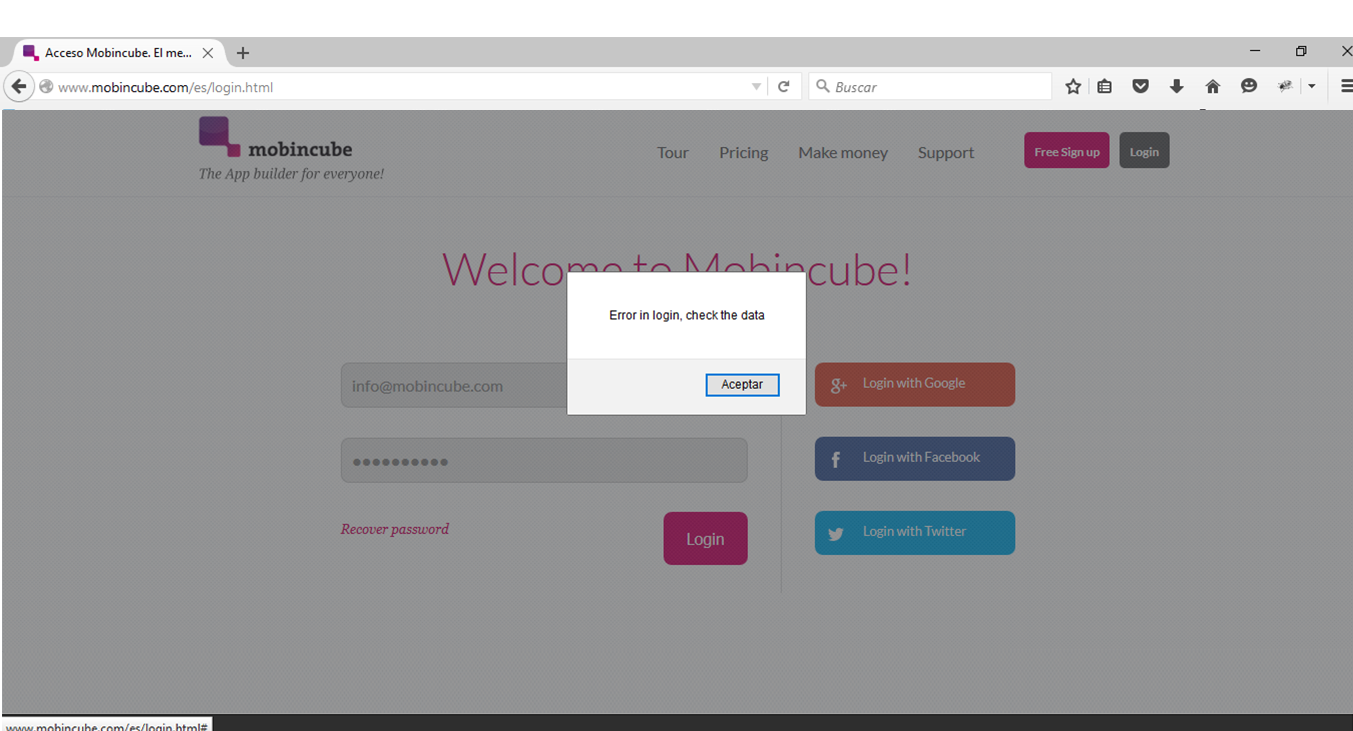Click the header Login button
Screen dimensions: 1353x731
[1144, 151]
